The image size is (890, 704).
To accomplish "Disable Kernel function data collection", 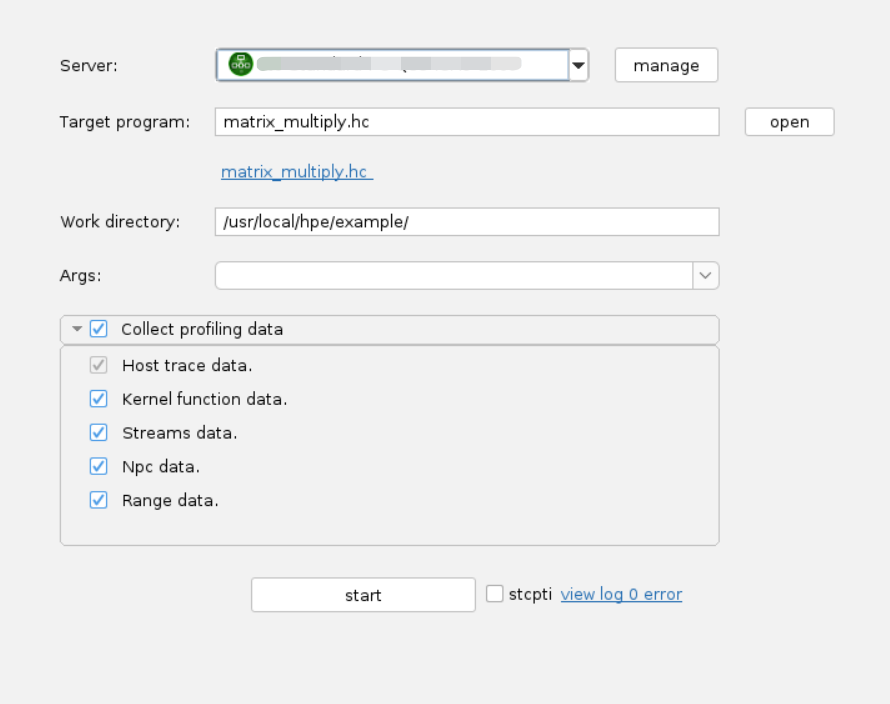I will pyautogui.click(x=99, y=399).
